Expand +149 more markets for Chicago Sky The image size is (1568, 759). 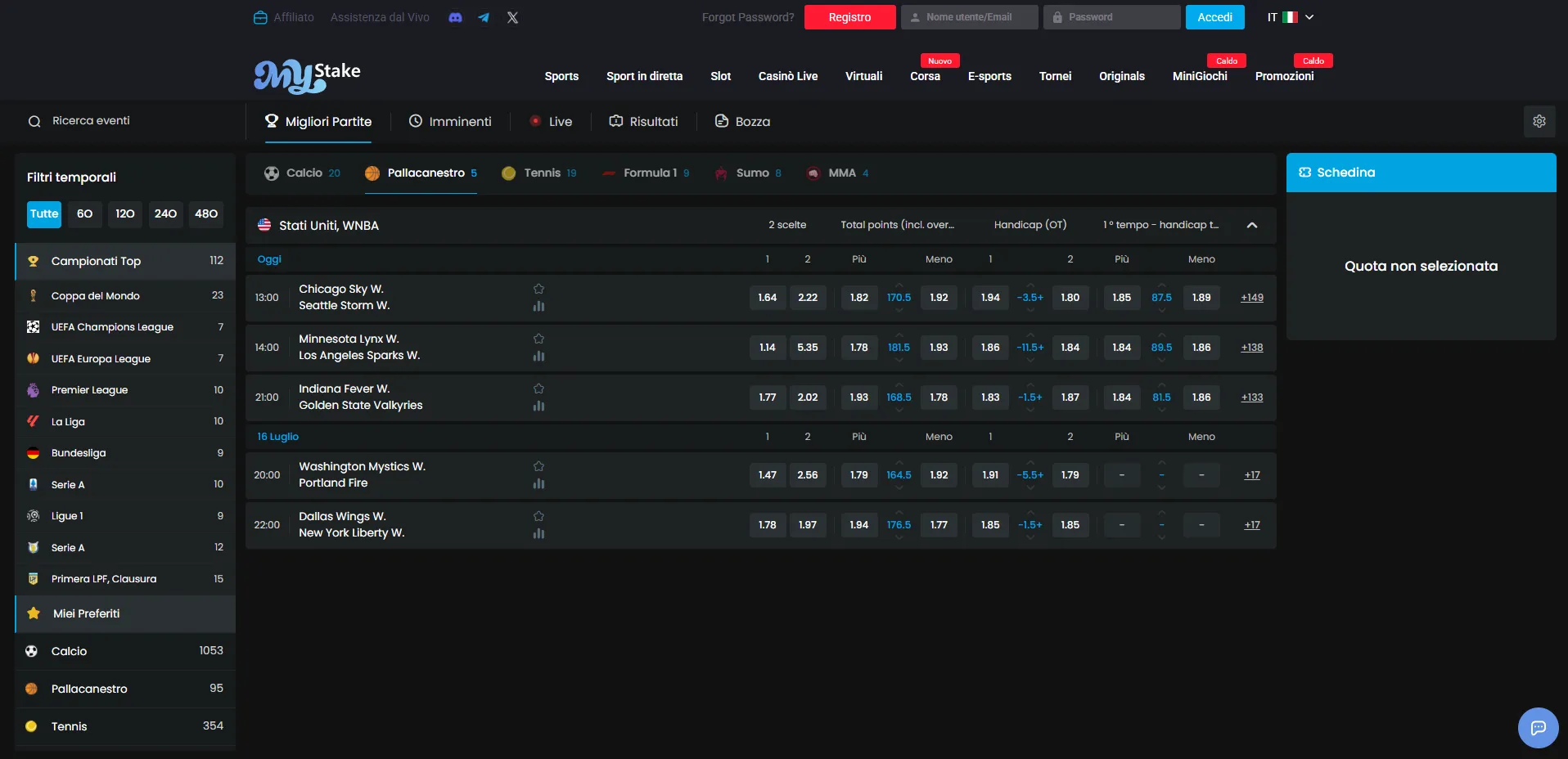click(1251, 298)
